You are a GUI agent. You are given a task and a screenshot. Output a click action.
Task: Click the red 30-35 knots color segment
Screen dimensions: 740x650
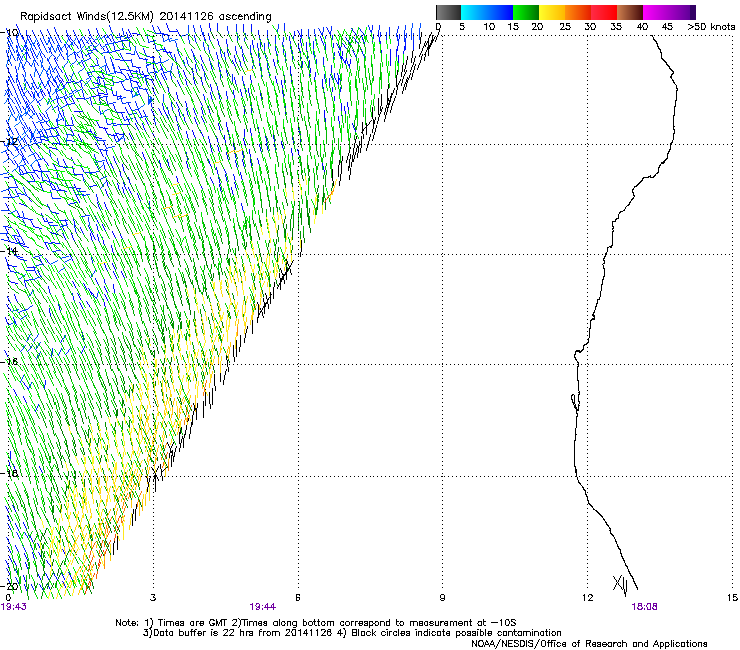(604, 12)
